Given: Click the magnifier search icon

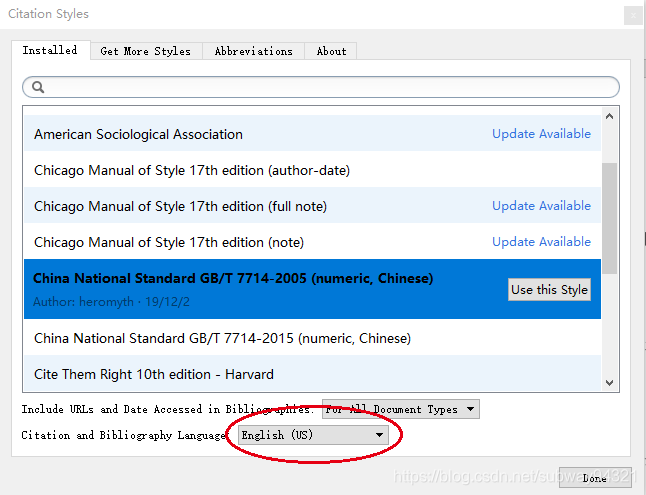Looking at the screenshot, I should [x=38, y=87].
